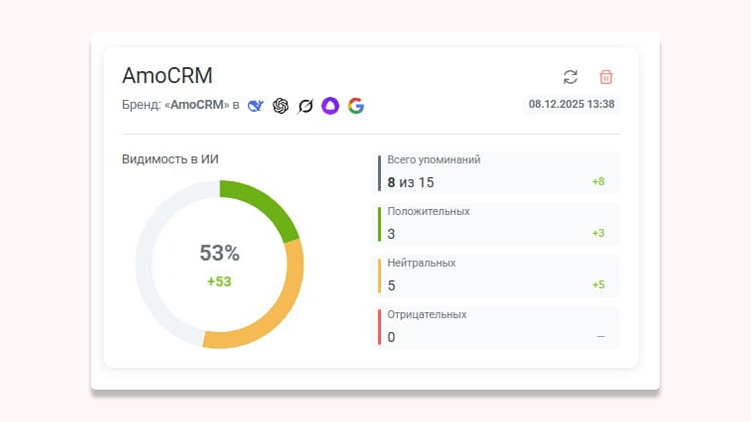
Task: Click the bold brand name «AmoCRM»
Action: point(197,105)
